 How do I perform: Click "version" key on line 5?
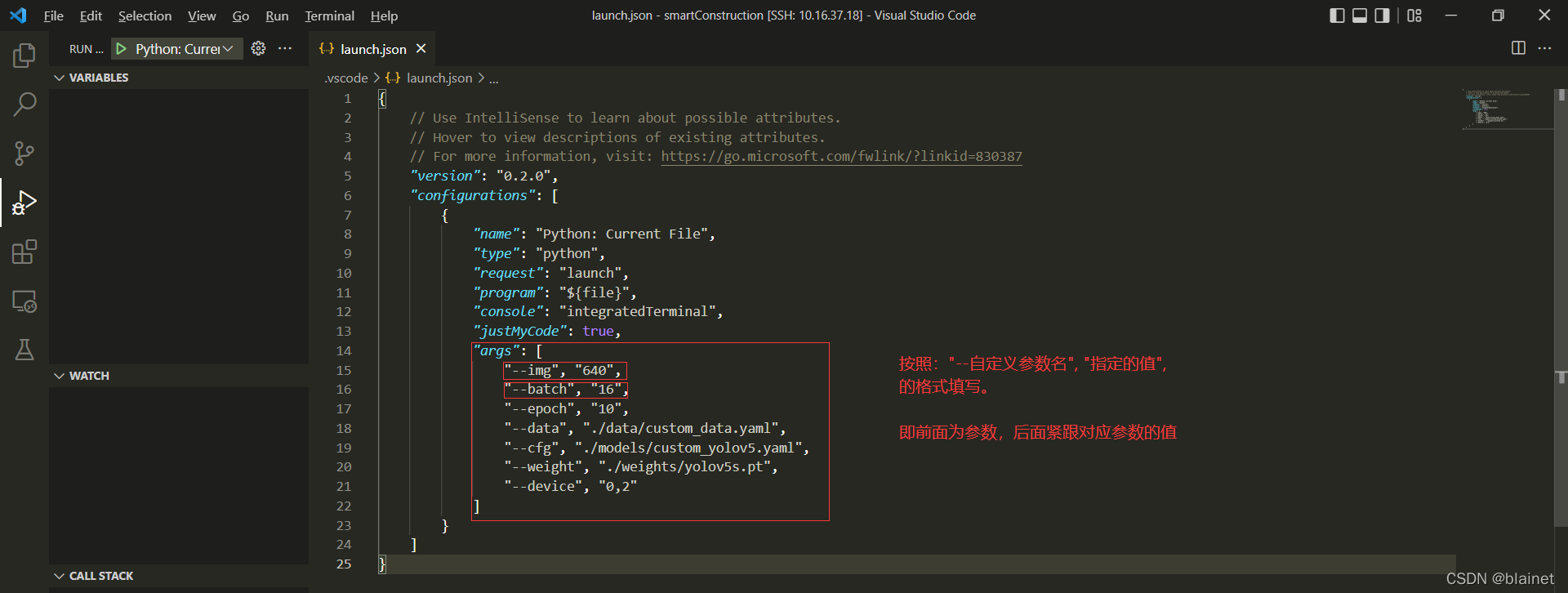click(x=445, y=176)
